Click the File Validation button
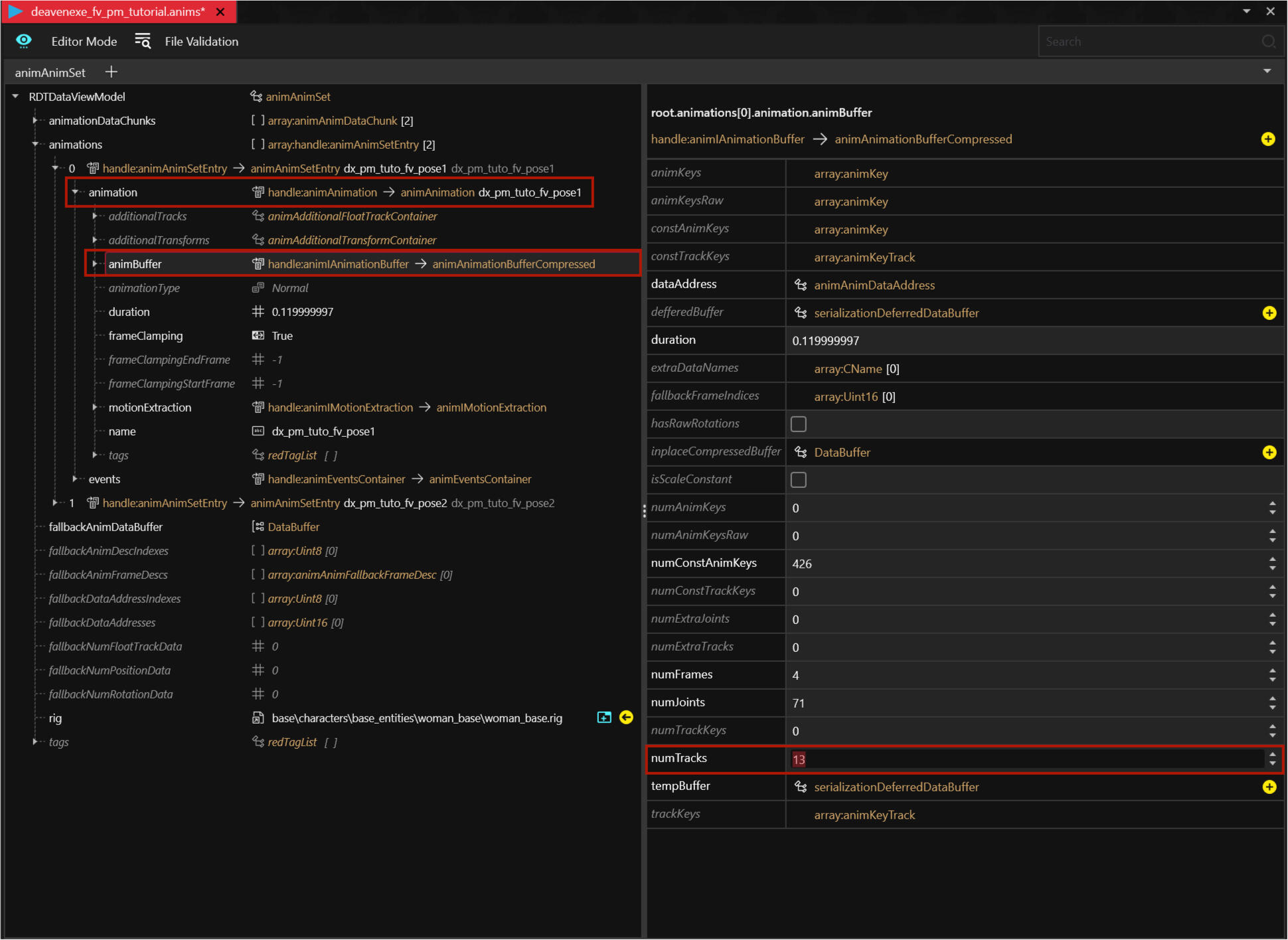Image resolution: width=1288 pixels, height=940 pixels. click(x=201, y=41)
